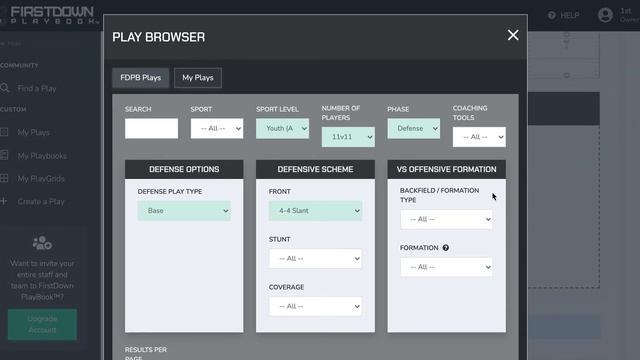The width and height of the screenshot is (640, 360).
Task: Click Create a Play in sidebar
Action: pos(41,202)
